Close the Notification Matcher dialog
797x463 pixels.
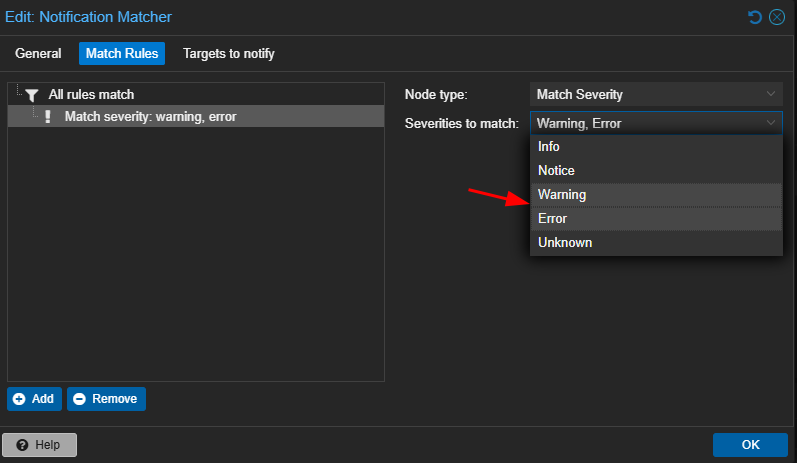777,17
